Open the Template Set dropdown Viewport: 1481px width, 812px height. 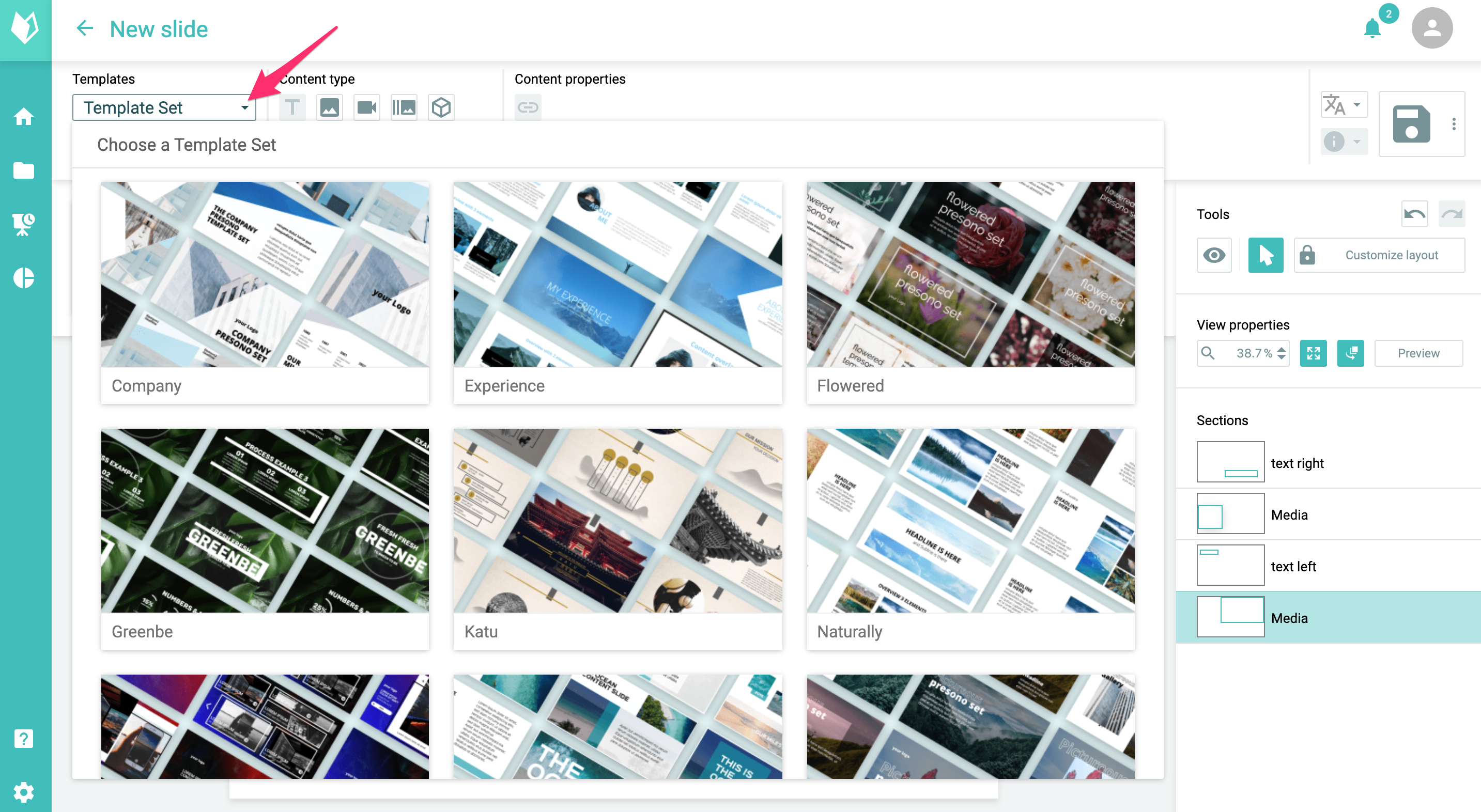(x=164, y=107)
